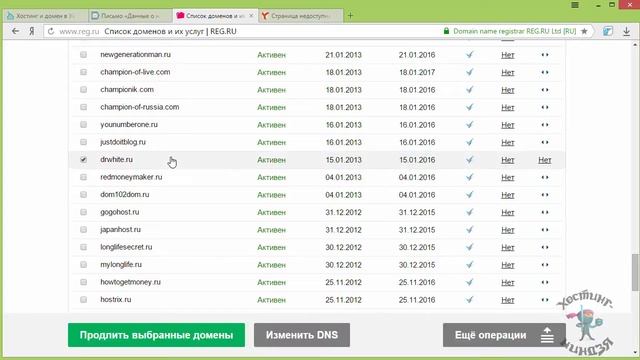Bookmark page with star icon
Screen dimensions: 640x360
584,31
